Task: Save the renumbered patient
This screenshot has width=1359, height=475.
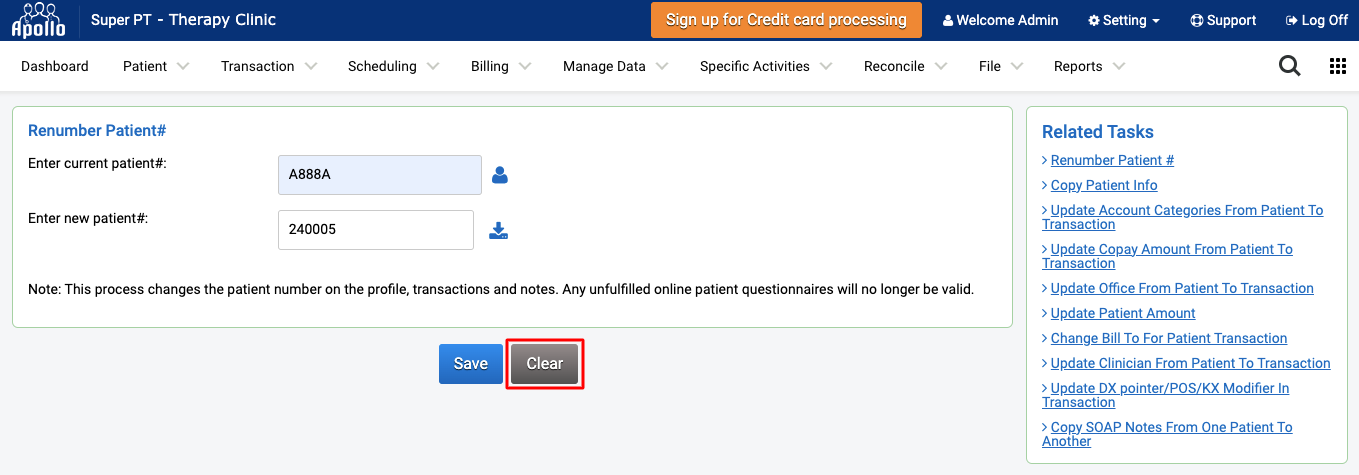Action: coord(471,364)
